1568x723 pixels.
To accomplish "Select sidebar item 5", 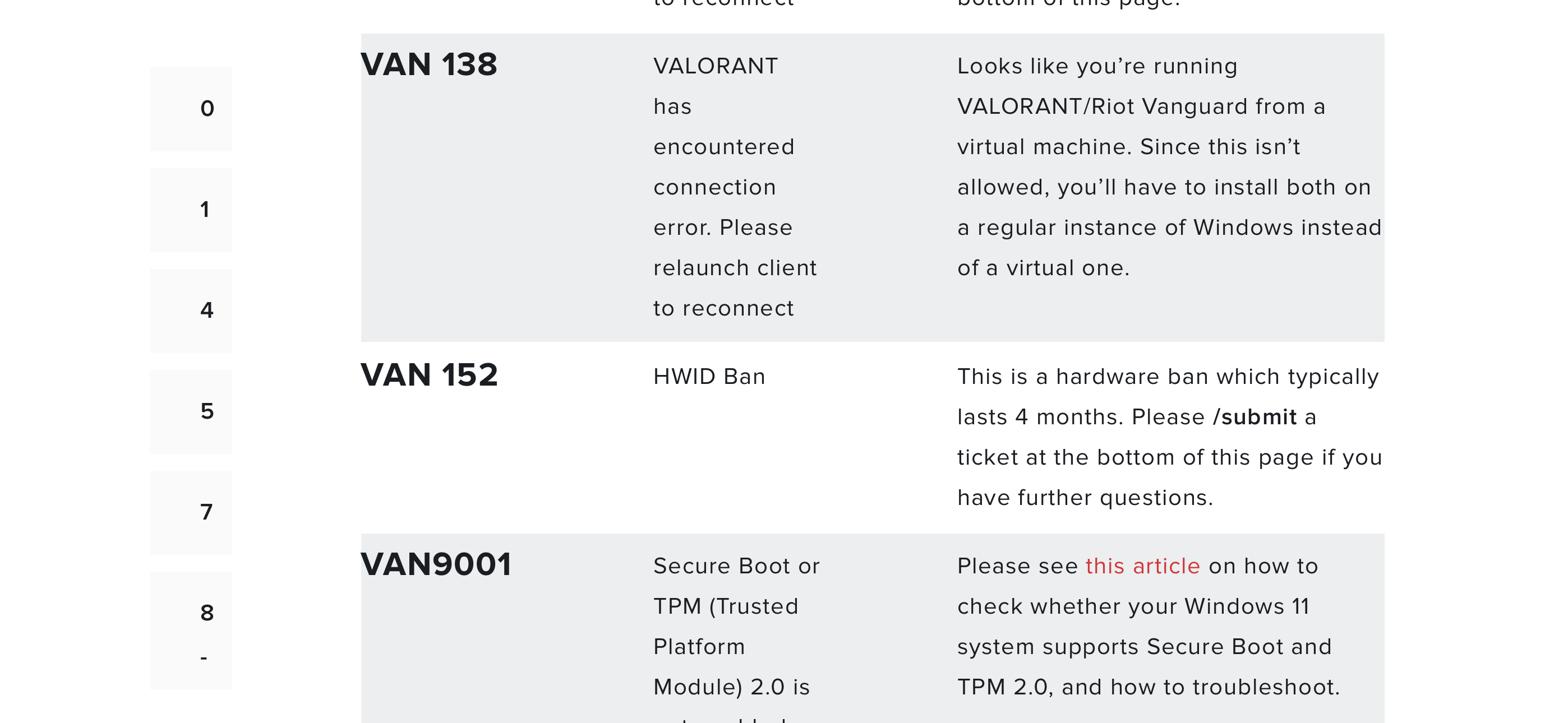I will click(191, 411).
